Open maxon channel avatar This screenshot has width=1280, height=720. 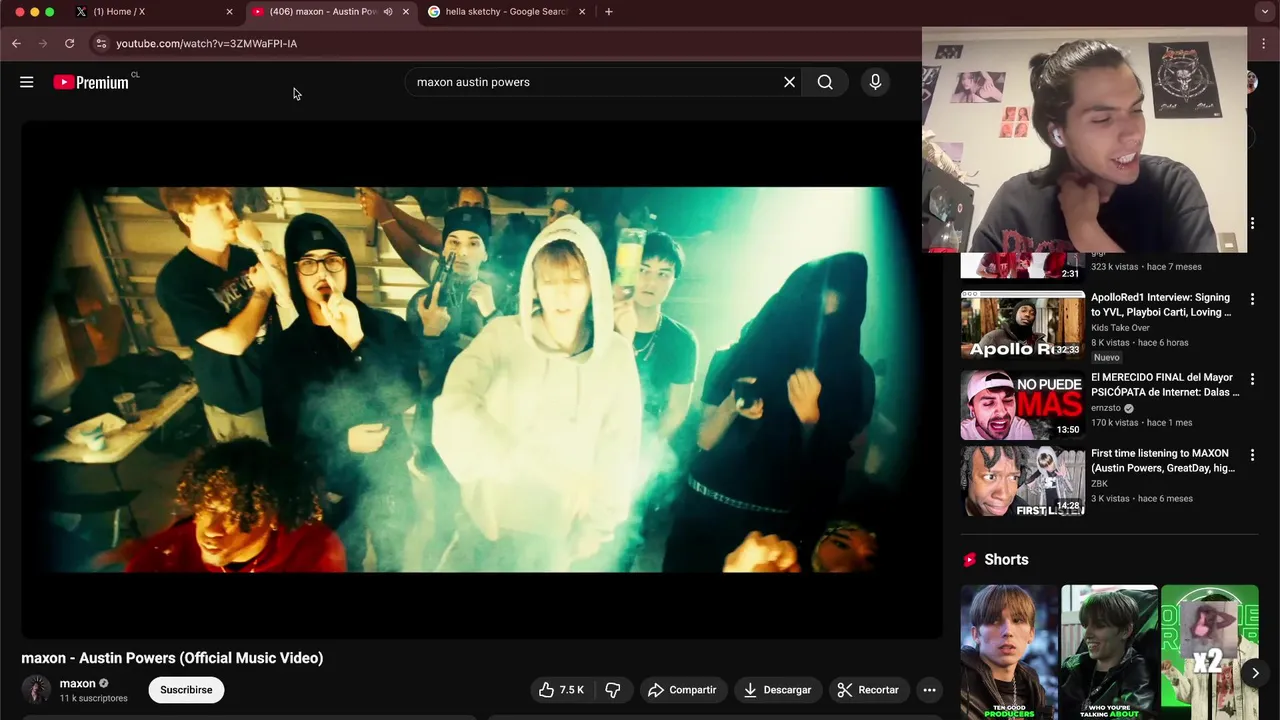tap(36, 690)
